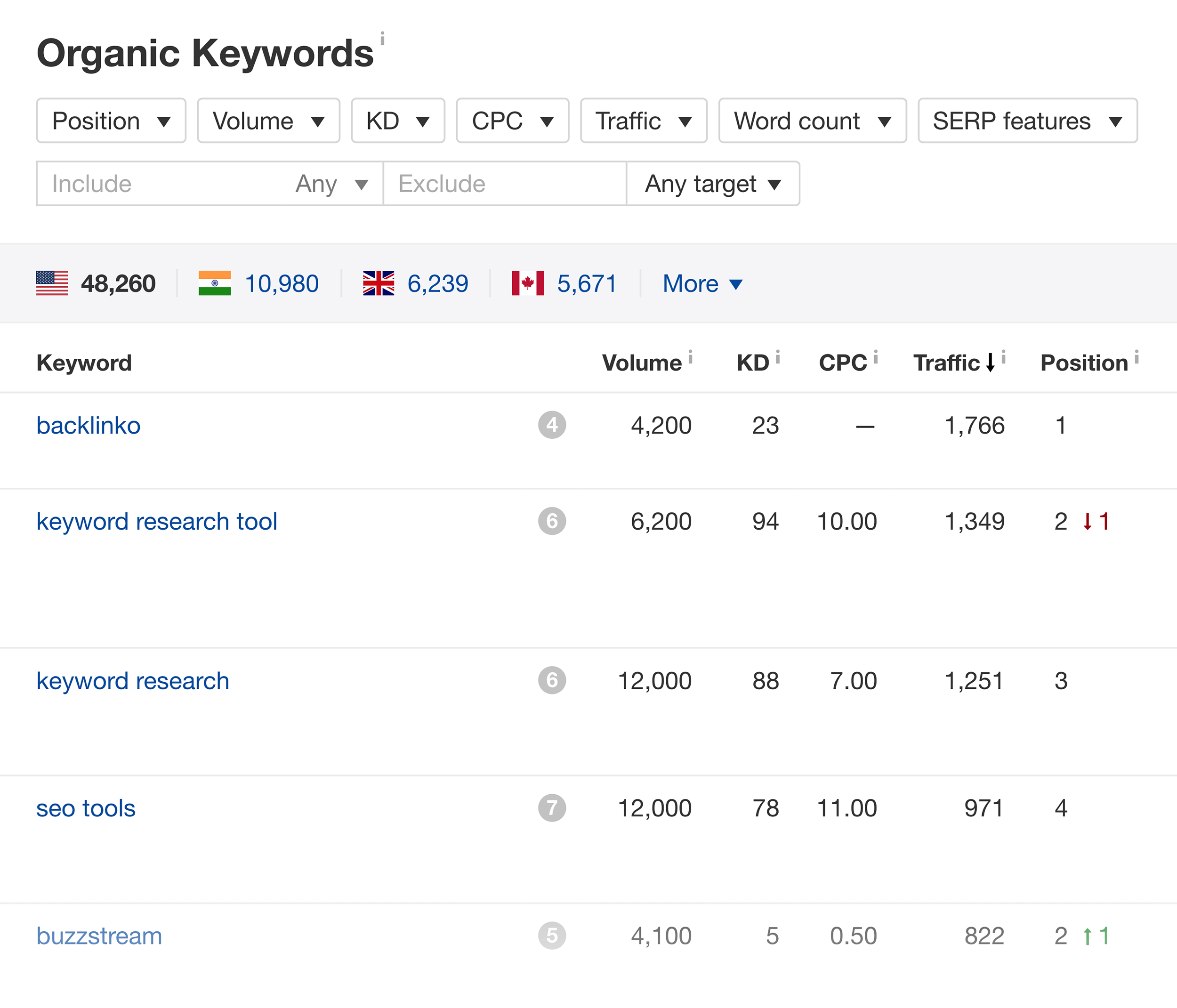Sort table by KD column header

click(753, 363)
